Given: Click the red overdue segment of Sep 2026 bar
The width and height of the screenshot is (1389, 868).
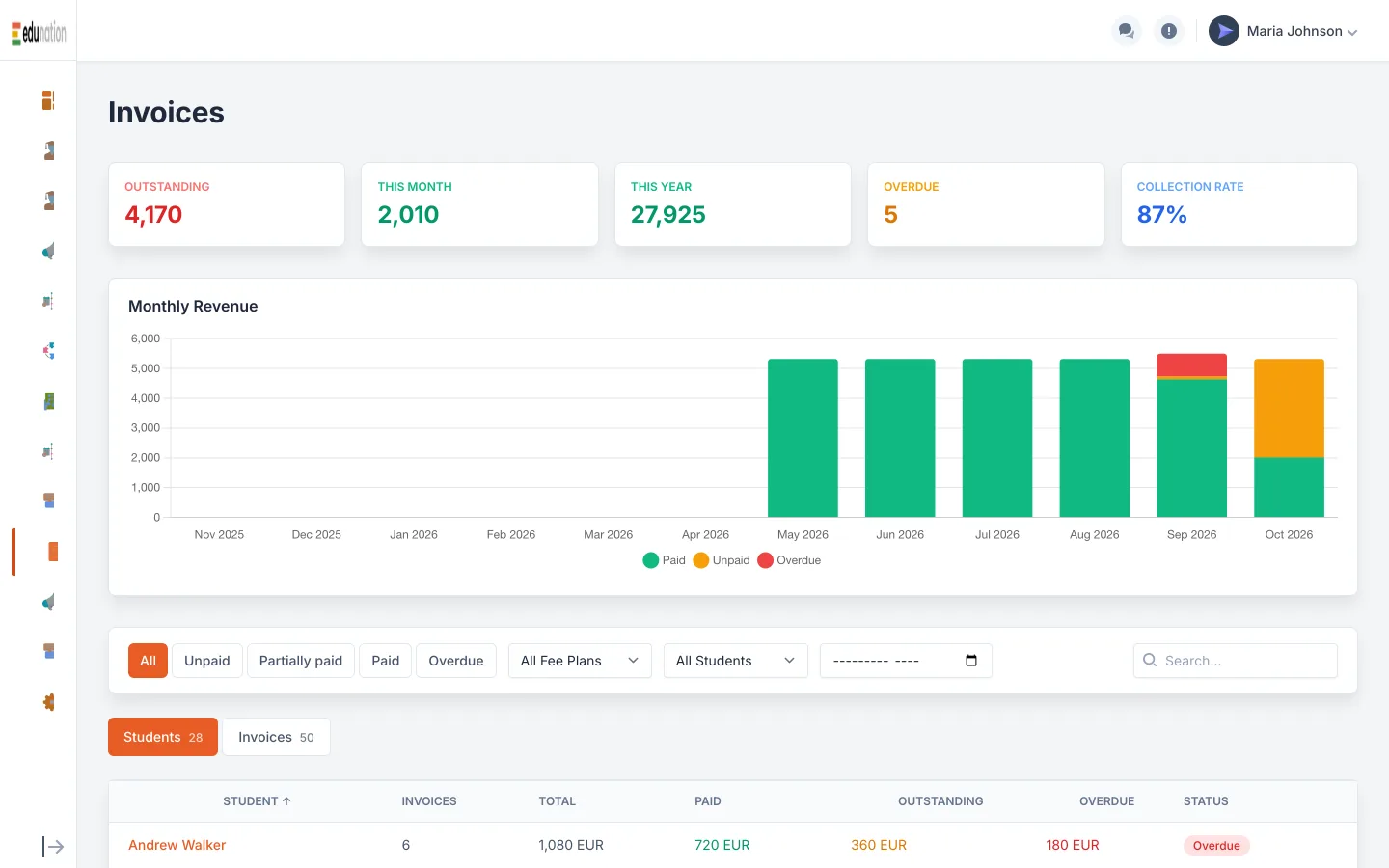Looking at the screenshot, I should [x=1192, y=365].
